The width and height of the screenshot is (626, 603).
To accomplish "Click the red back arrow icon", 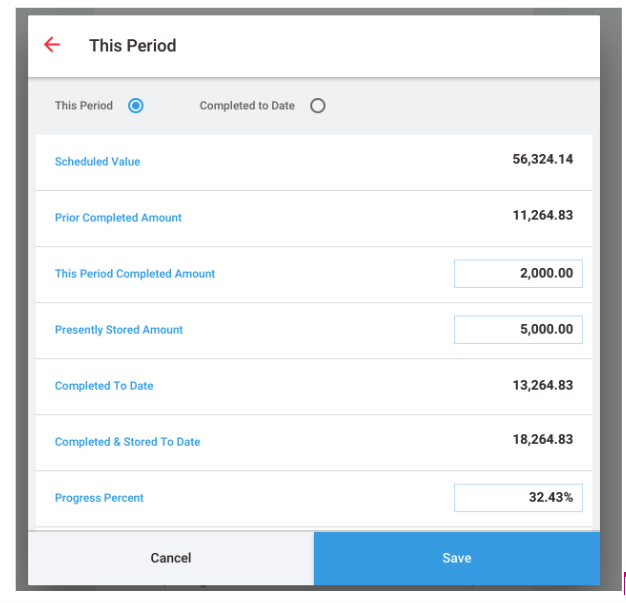I will [52, 45].
